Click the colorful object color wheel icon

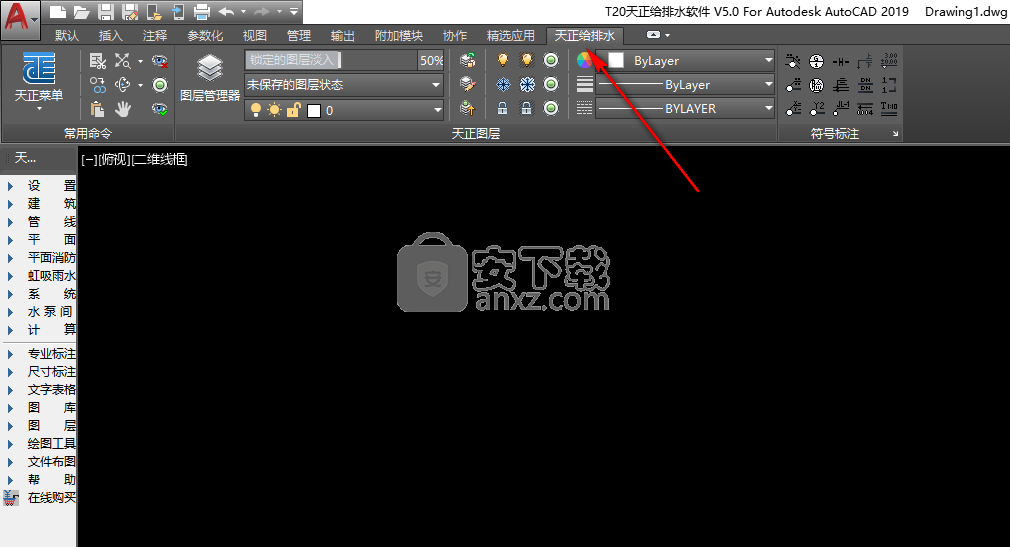[x=584, y=61]
